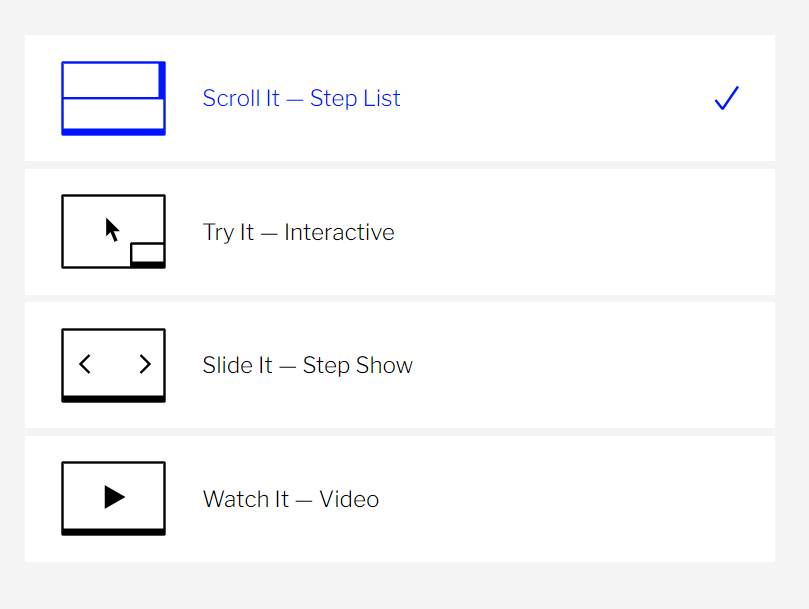Click the blue checkmark next to Scroll It
This screenshot has height=609, width=809.
point(726,98)
